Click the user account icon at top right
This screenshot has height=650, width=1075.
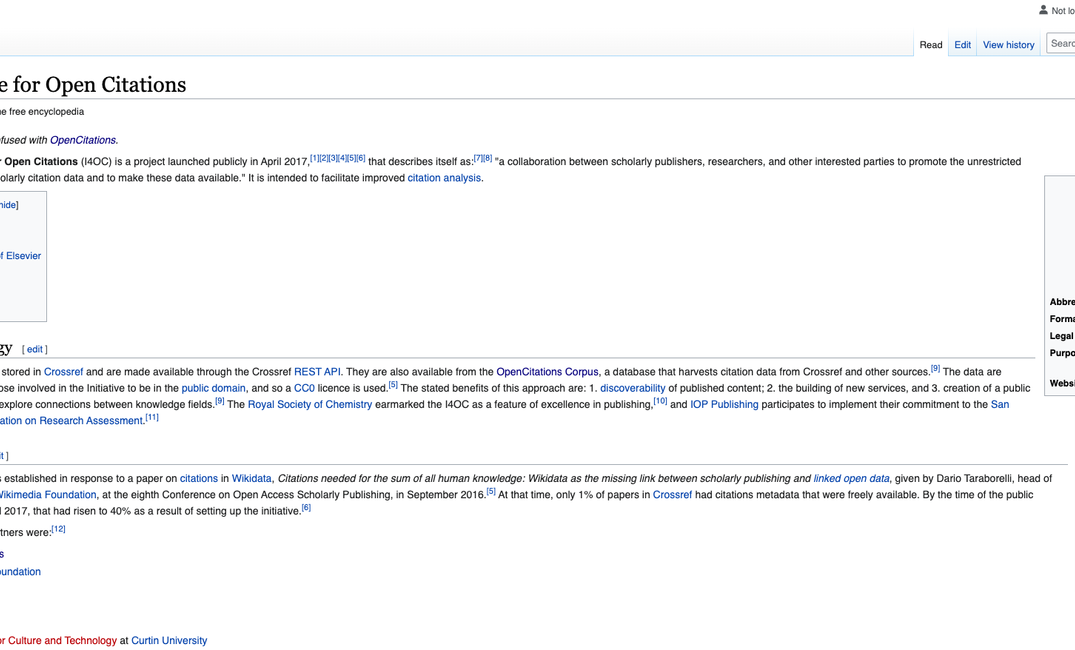tap(1043, 10)
